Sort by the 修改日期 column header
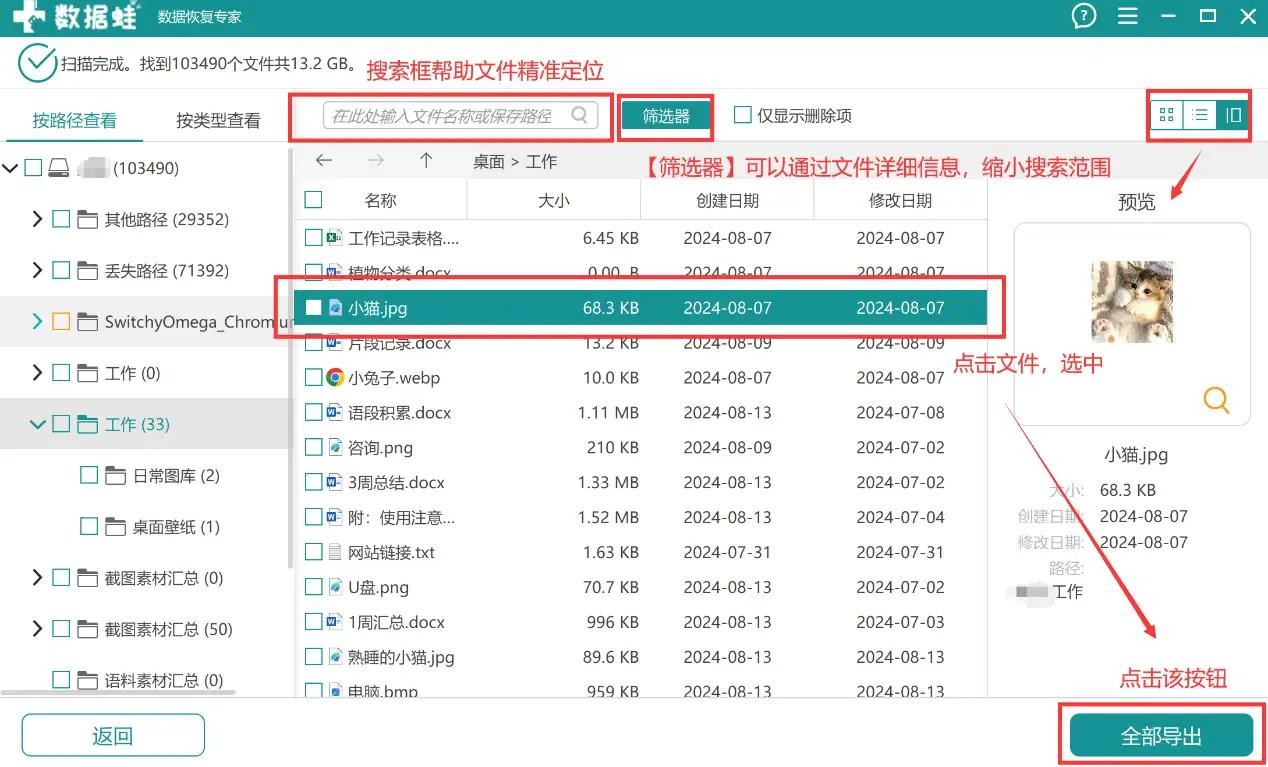The width and height of the screenshot is (1268, 767). click(900, 200)
